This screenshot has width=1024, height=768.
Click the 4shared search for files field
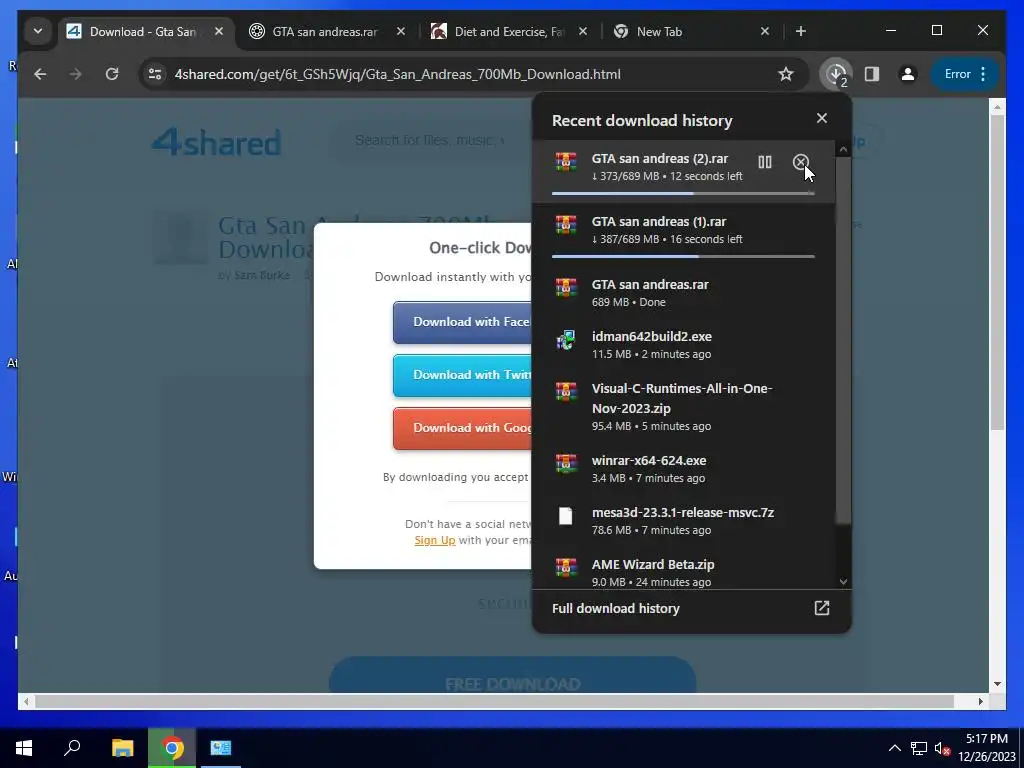coord(431,140)
